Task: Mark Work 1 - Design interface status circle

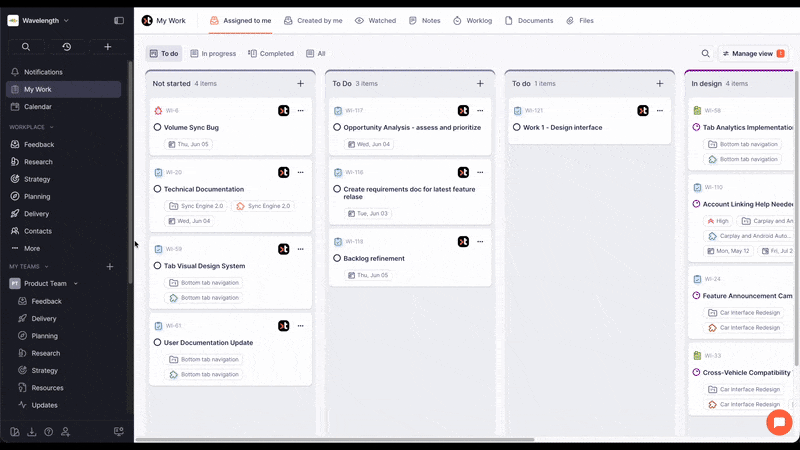Action: 516,127
